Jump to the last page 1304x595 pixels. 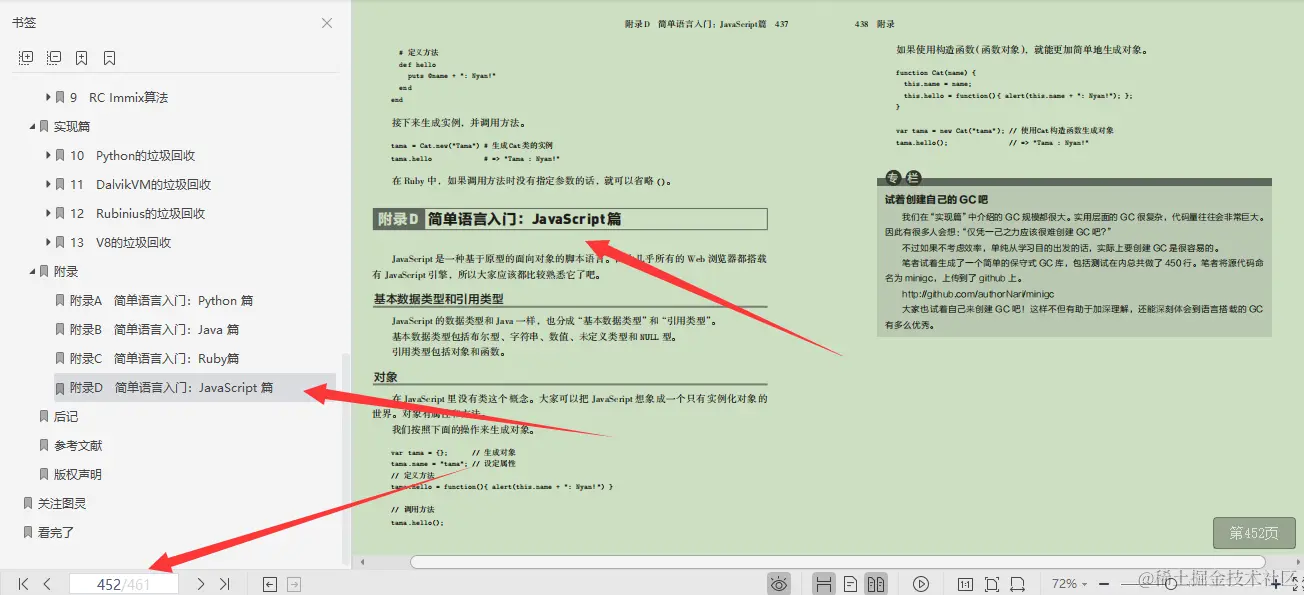point(225,584)
